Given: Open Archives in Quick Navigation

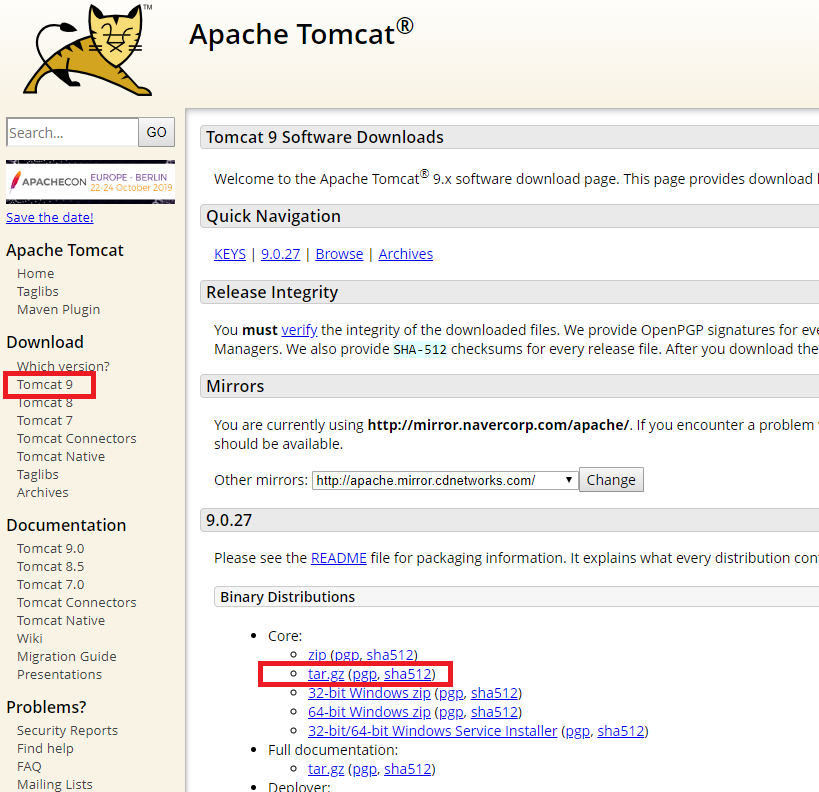Looking at the screenshot, I should tap(406, 254).
